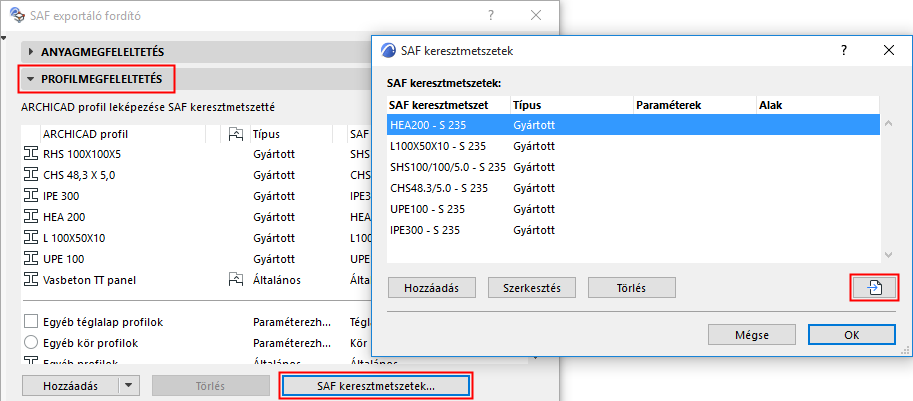Image resolution: width=913 pixels, height=401 pixels.
Task: Select the L100X50X10 - S 235 row
Action: 633,146
